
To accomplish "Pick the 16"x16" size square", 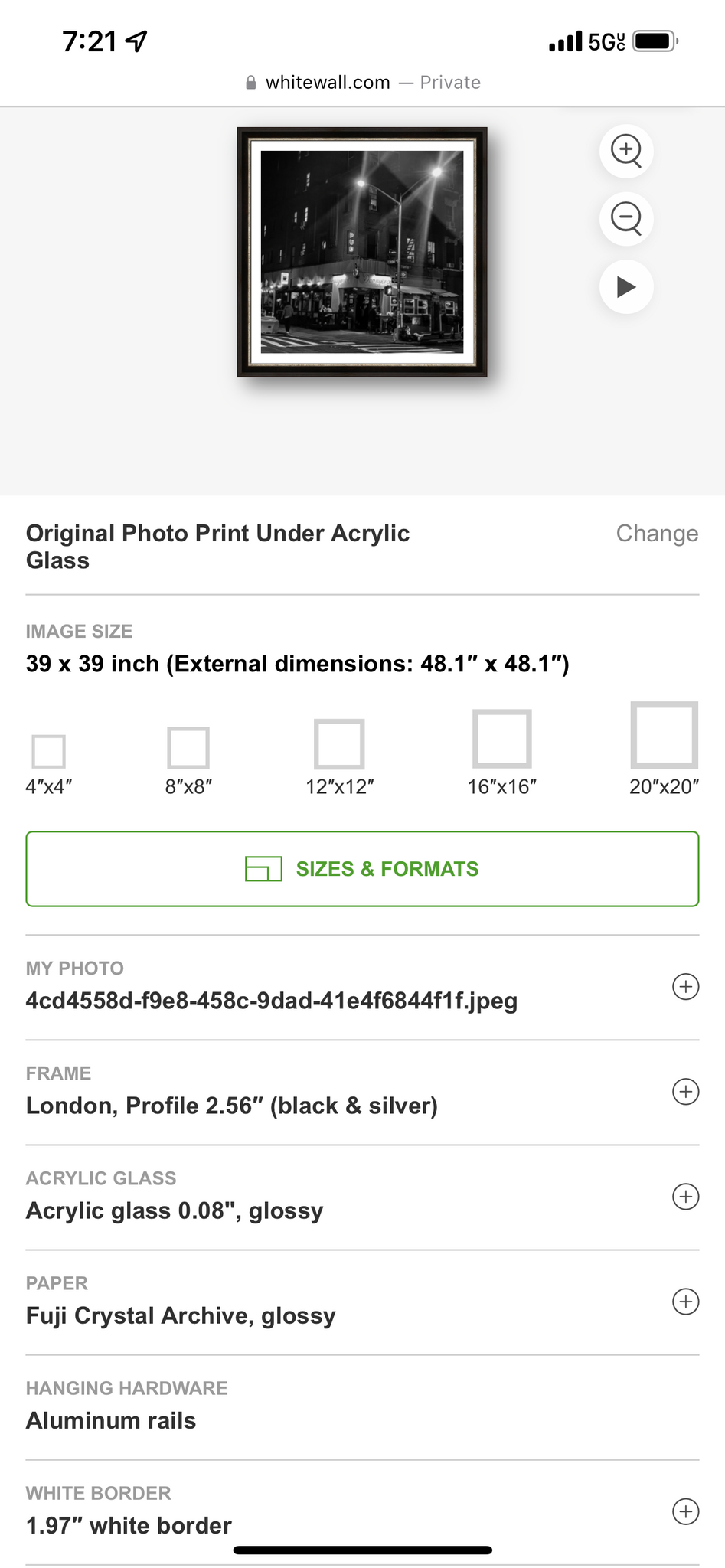I will tap(502, 739).
